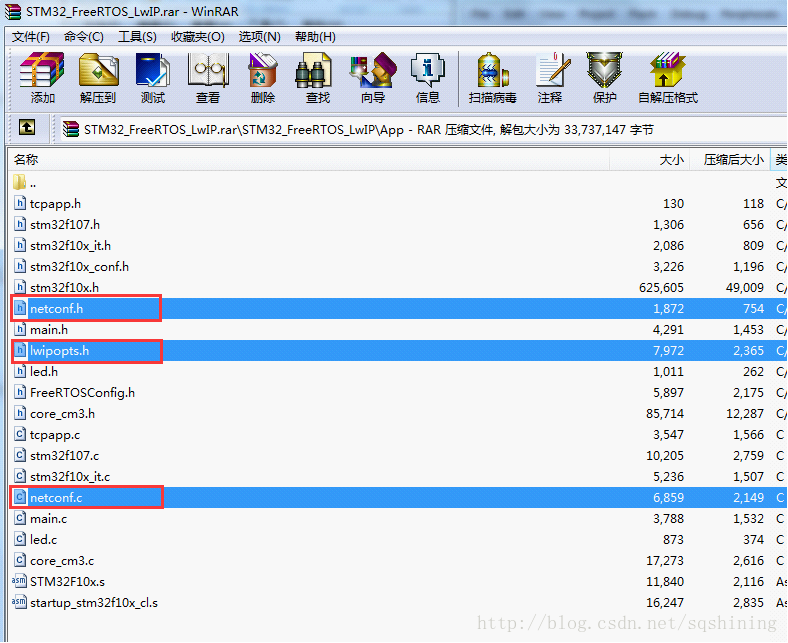The image size is (788, 643).
Task: Select the file netconf.c
Action: [x=56, y=498]
